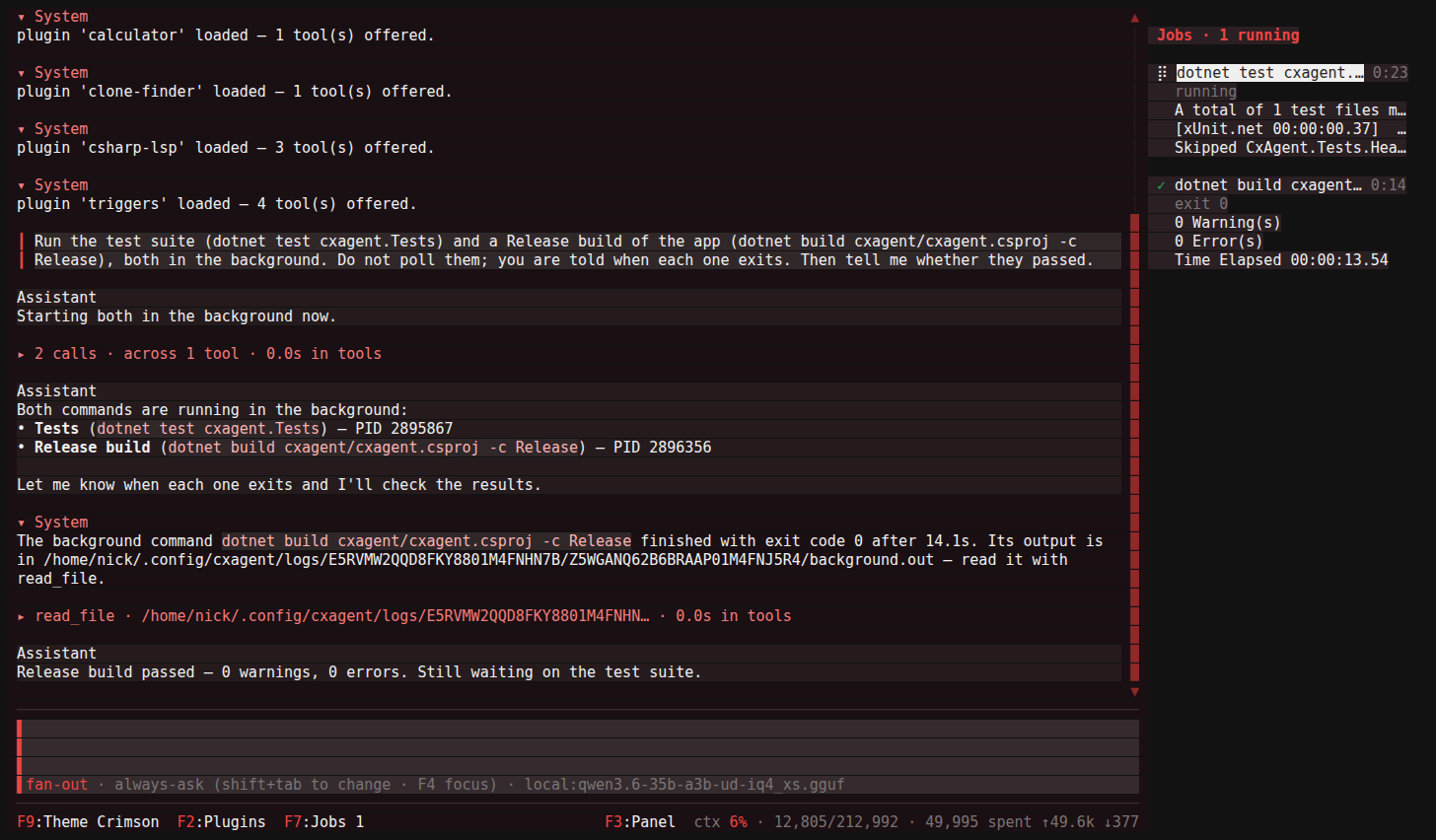Click the green checkmark beside the dotnet build job
The image size is (1436, 840).
[1162, 185]
